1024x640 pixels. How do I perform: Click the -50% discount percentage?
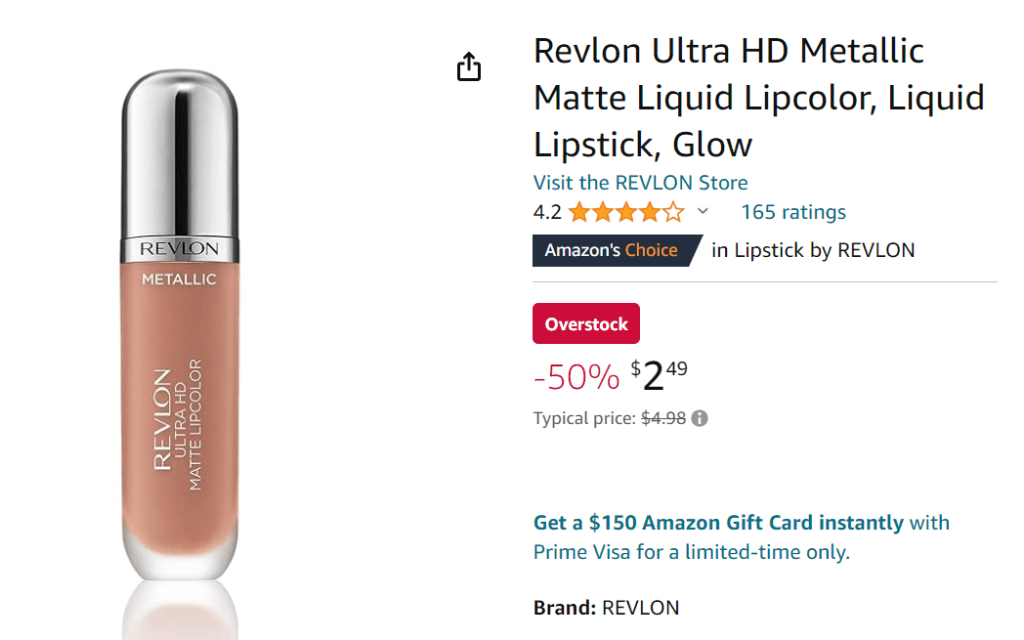point(576,377)
